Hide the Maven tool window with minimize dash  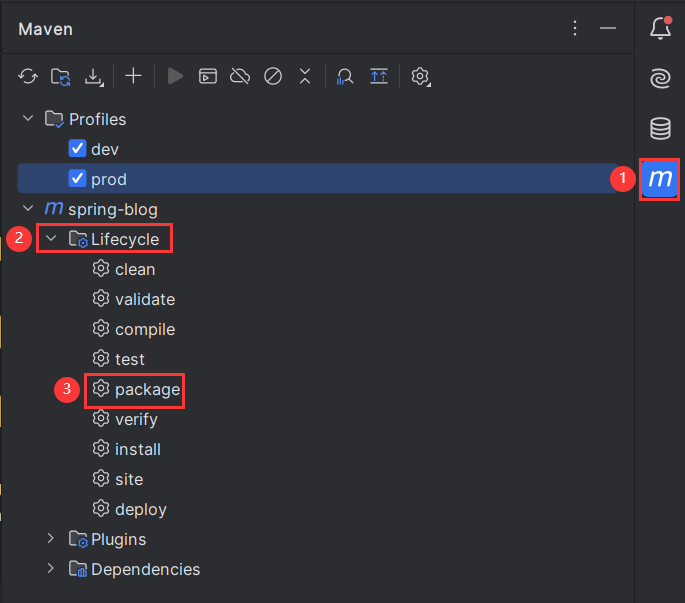608,28
